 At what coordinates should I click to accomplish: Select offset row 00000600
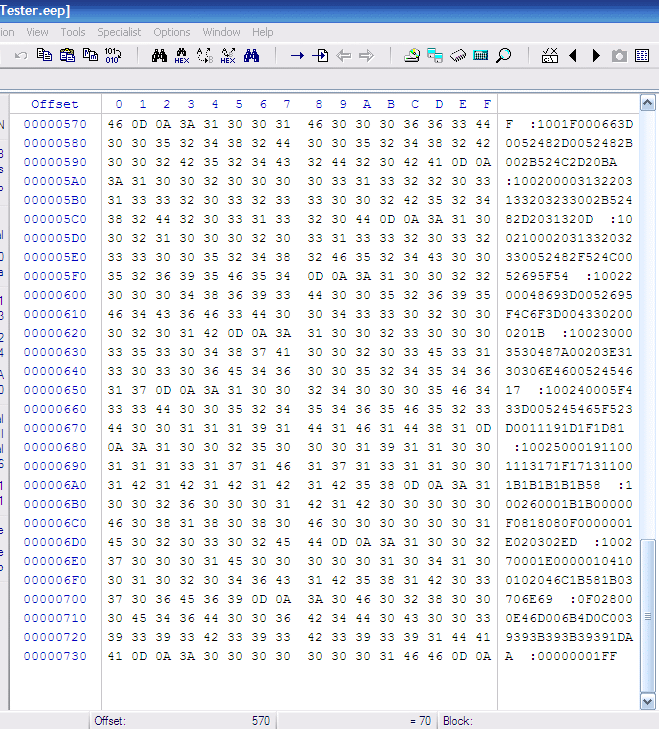(x=55, y=295)
